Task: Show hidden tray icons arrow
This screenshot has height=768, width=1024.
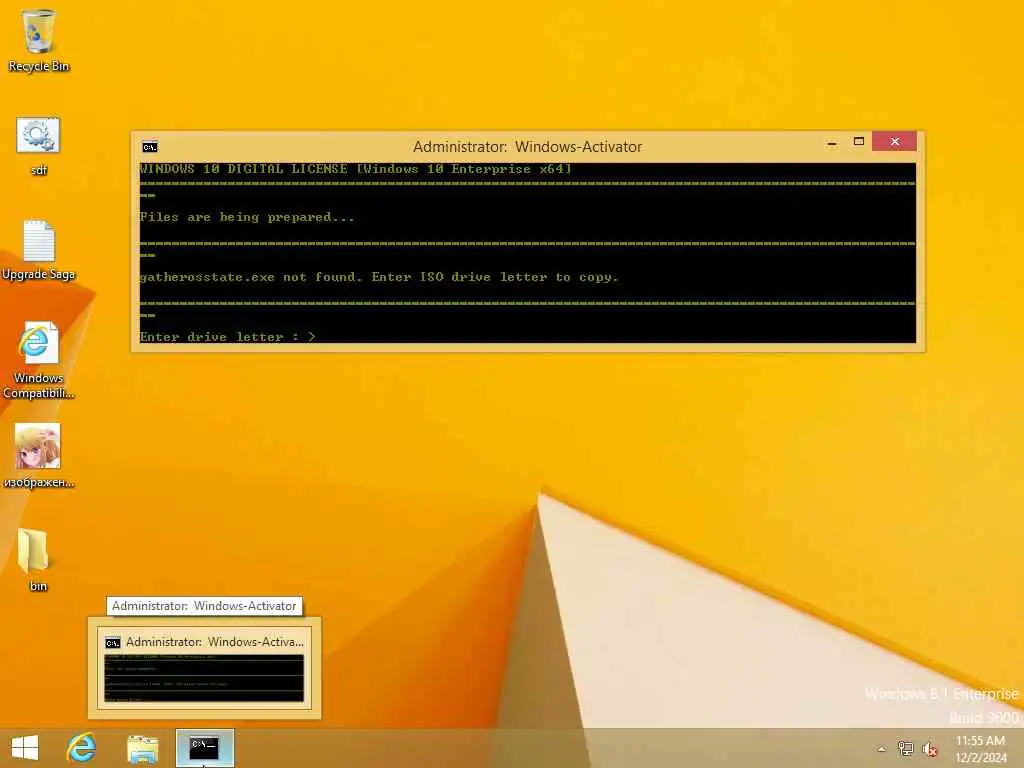Action: (881, 748)
